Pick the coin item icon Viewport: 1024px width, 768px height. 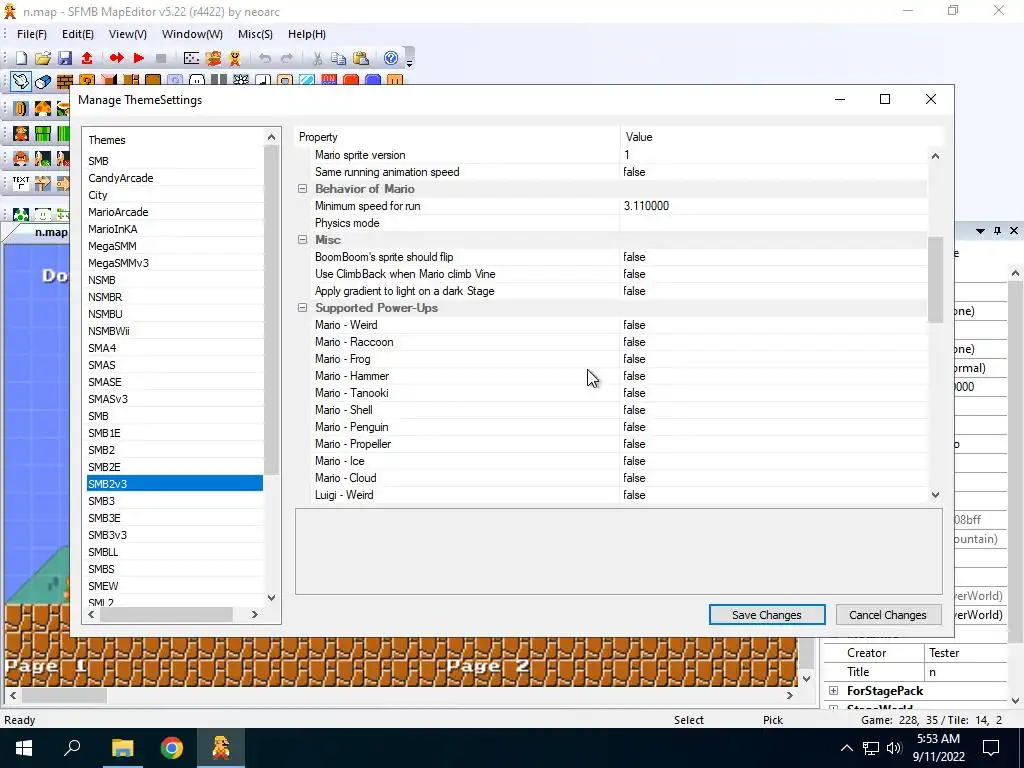(x=21, y=108)
